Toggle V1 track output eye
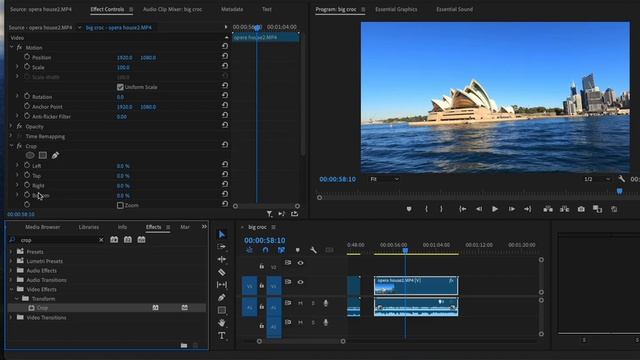Screen dimensions: 640x360 pos(300,282)
